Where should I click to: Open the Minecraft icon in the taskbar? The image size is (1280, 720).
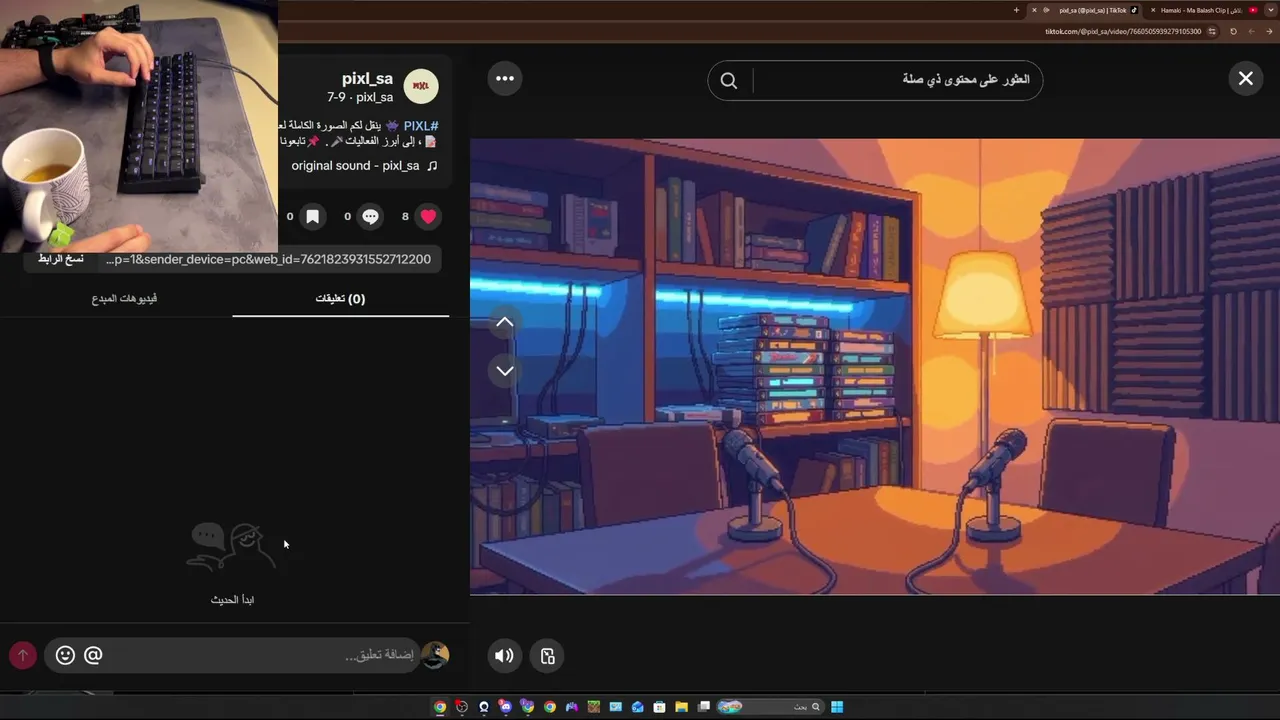click(593, 707)
